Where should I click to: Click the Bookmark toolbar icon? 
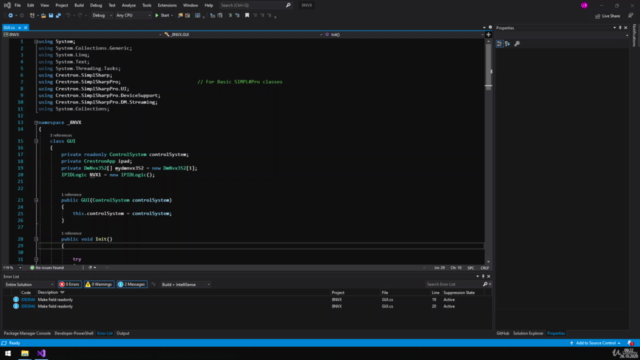[247, 16]
